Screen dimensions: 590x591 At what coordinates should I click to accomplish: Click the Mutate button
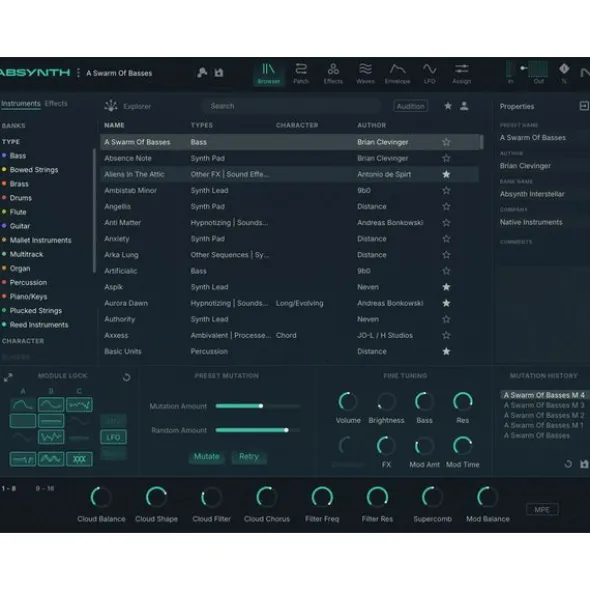(x=207, y=457)
